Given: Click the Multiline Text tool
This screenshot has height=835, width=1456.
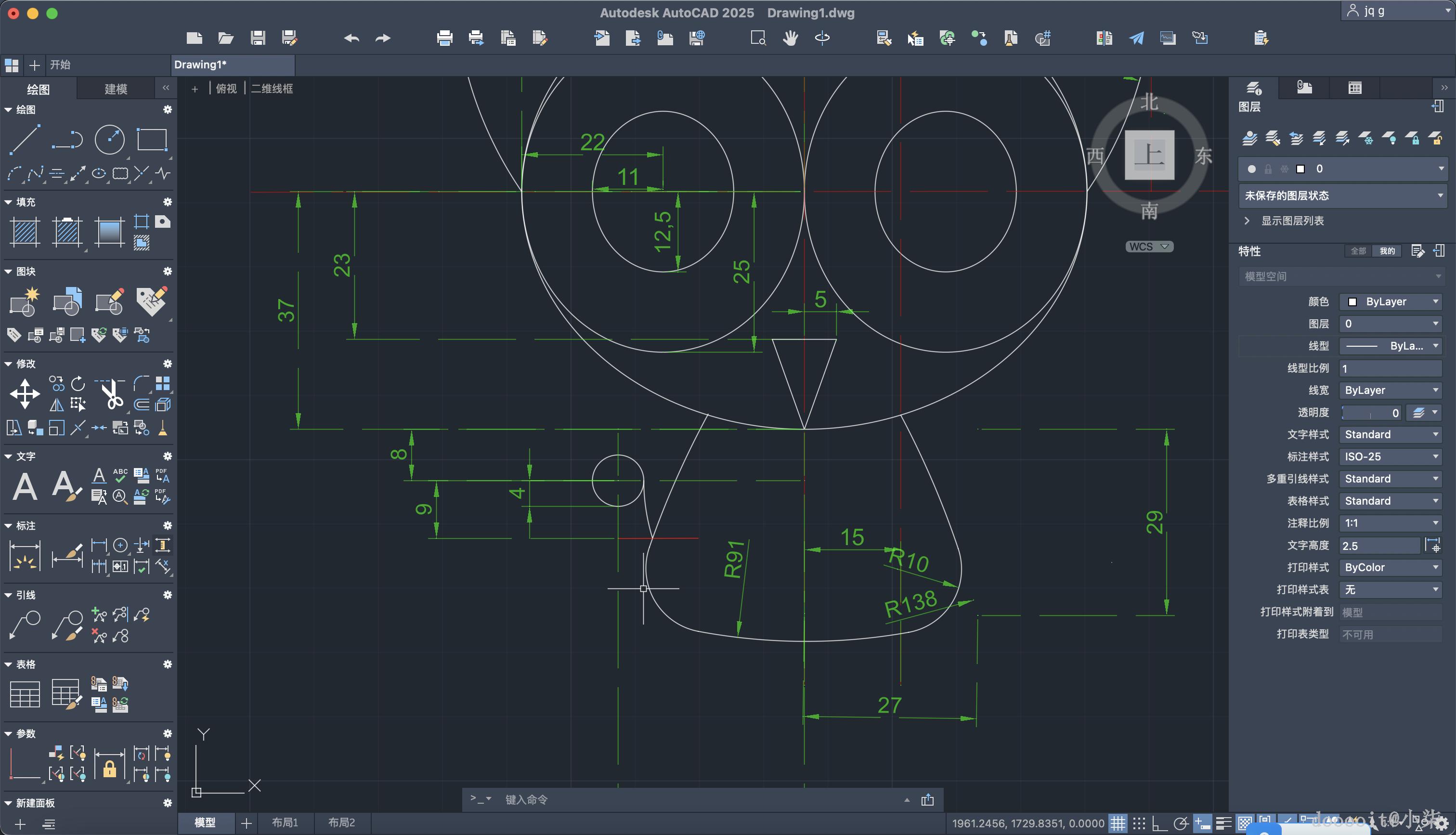Looking at the screenshot, I should click(25, 487).
